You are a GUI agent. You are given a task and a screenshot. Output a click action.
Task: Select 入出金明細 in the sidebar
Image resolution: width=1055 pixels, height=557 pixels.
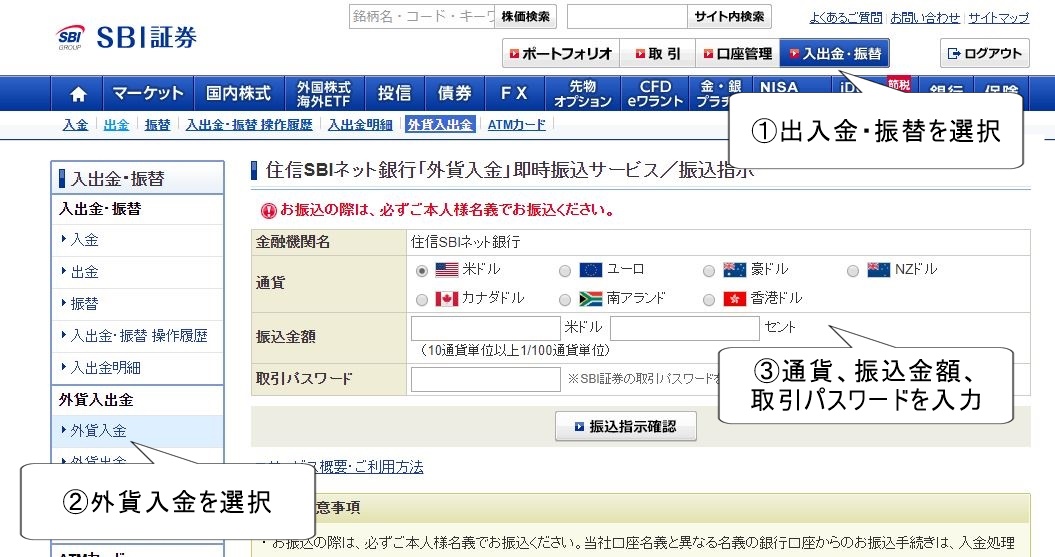click(x=137, y=368)
